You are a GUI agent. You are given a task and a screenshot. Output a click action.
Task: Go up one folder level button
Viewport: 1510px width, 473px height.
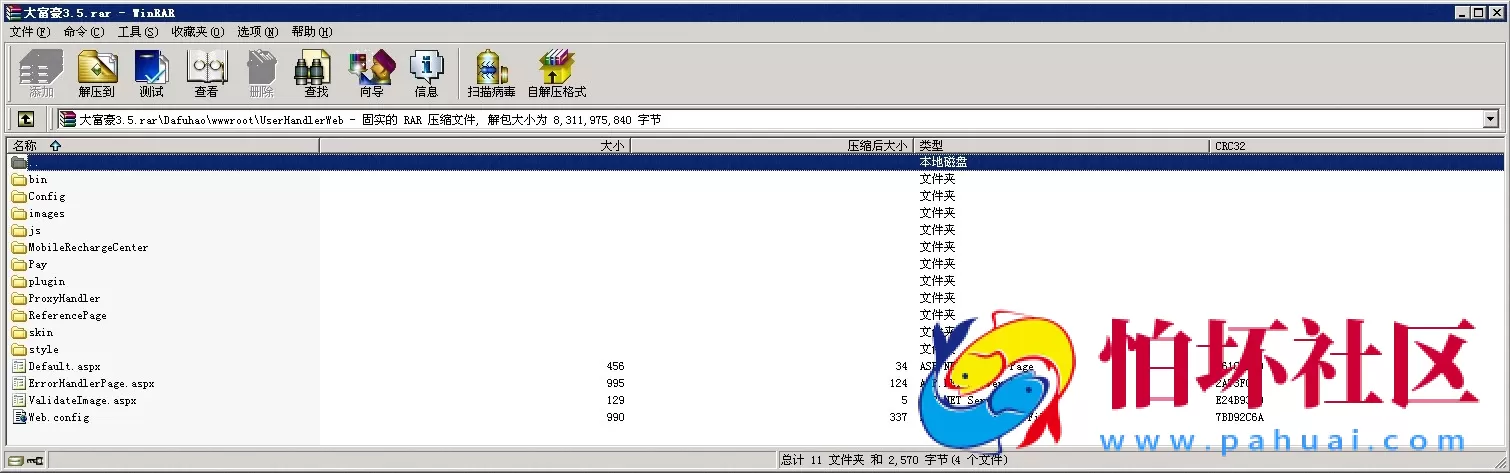pyautogui.click(x=26, y=119)
